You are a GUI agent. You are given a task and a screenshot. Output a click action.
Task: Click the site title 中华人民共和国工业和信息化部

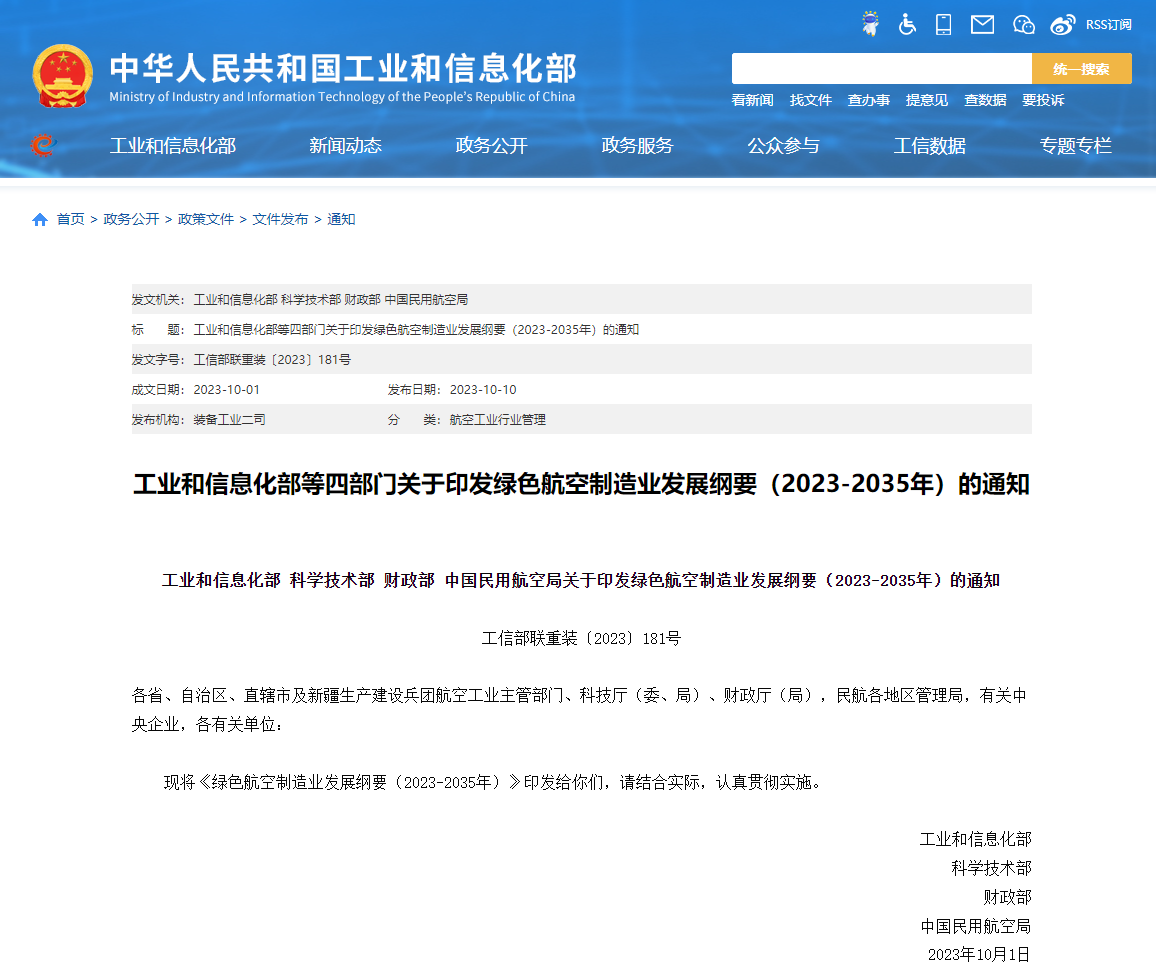pyautogui.click(x=343, y=69)
